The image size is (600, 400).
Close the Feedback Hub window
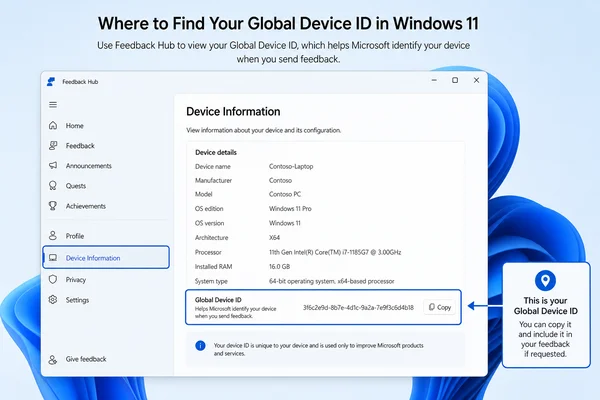[x=476, y=80]
